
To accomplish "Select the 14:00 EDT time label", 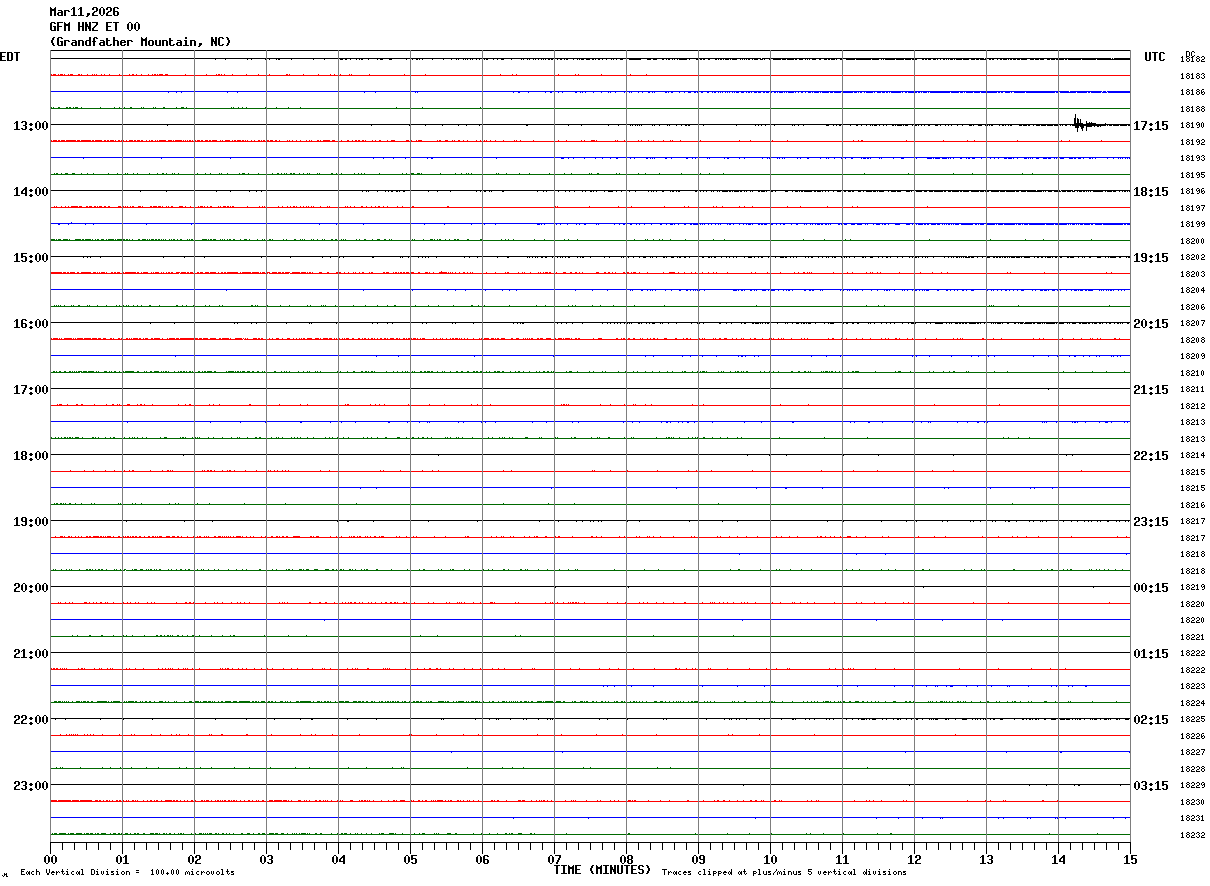I will [30, 192].
